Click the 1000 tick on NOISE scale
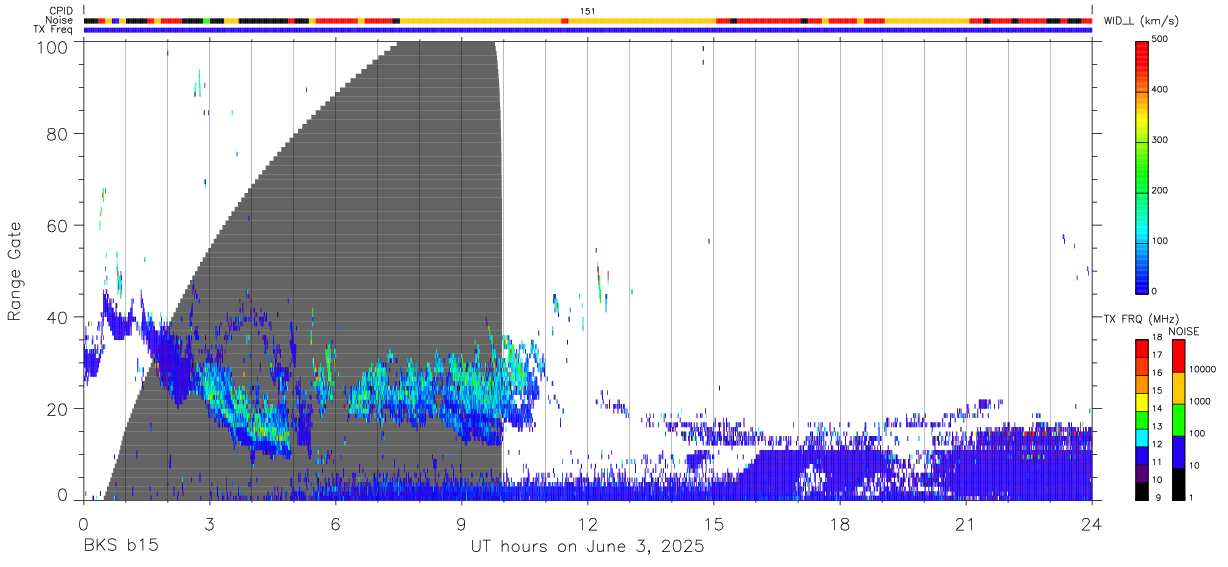1228x567 pixels. click(1199, 401)
